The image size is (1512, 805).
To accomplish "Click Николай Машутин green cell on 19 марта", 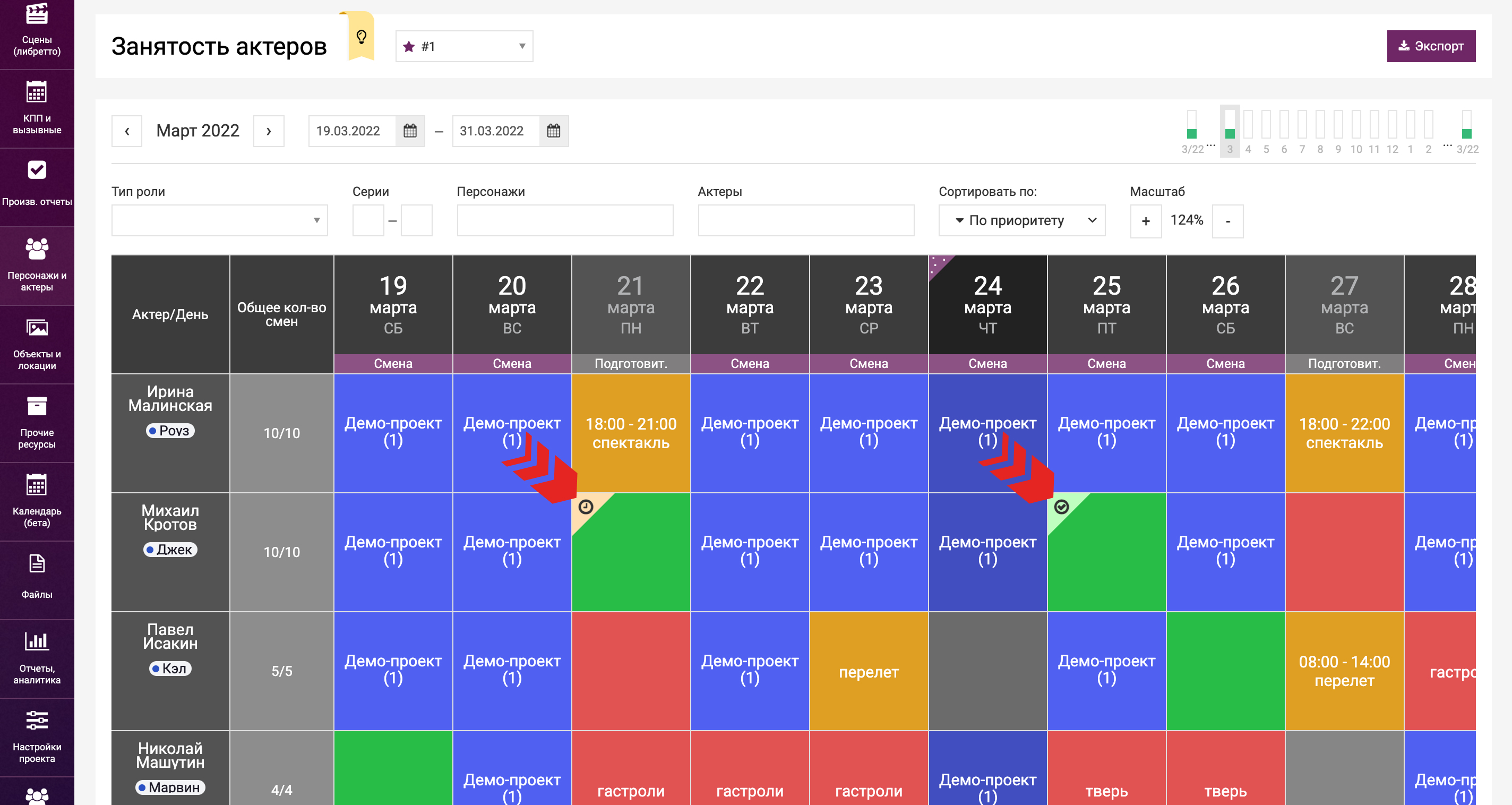I will [393, 768].
